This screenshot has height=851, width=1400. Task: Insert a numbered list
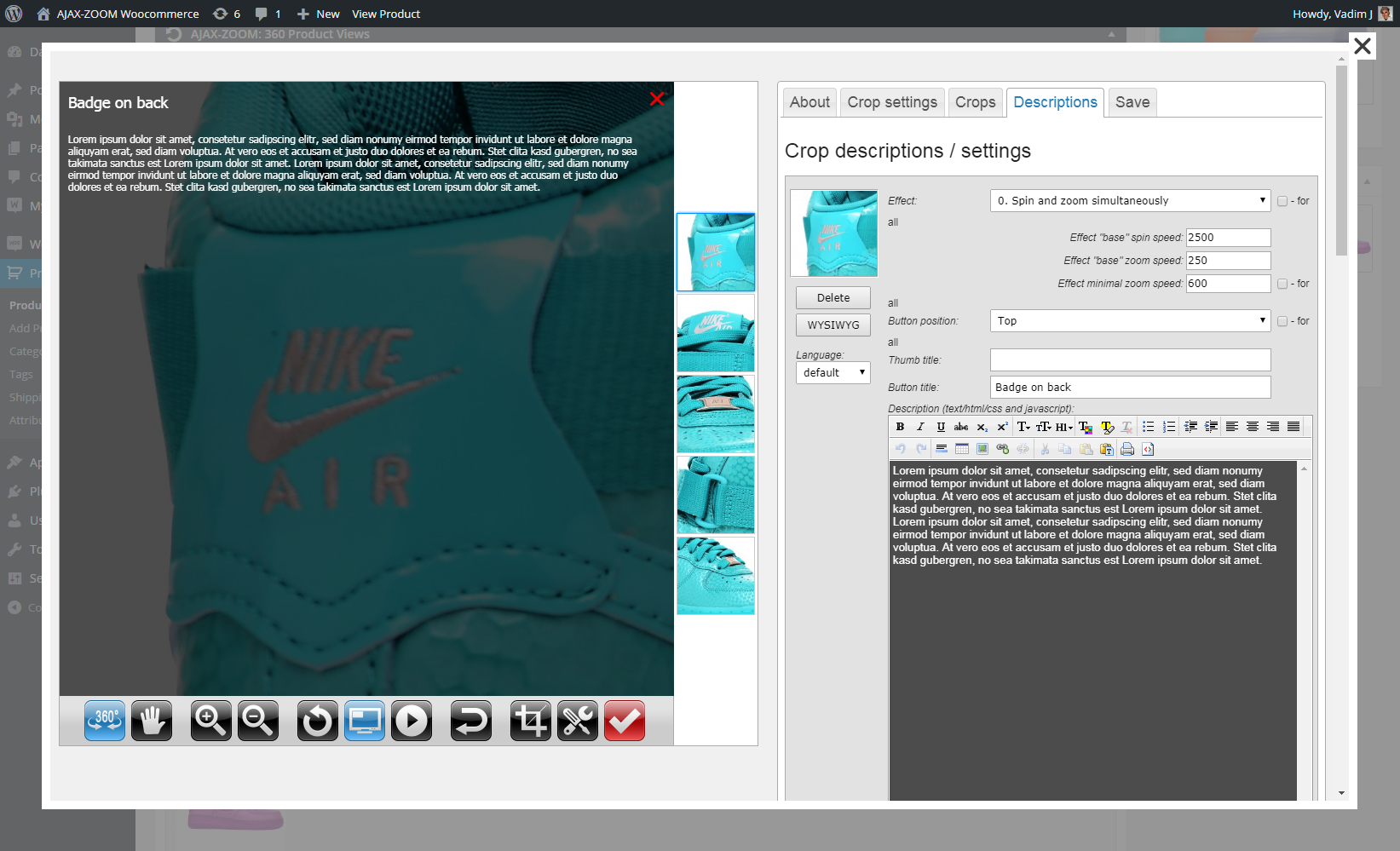pos(1169,427)
